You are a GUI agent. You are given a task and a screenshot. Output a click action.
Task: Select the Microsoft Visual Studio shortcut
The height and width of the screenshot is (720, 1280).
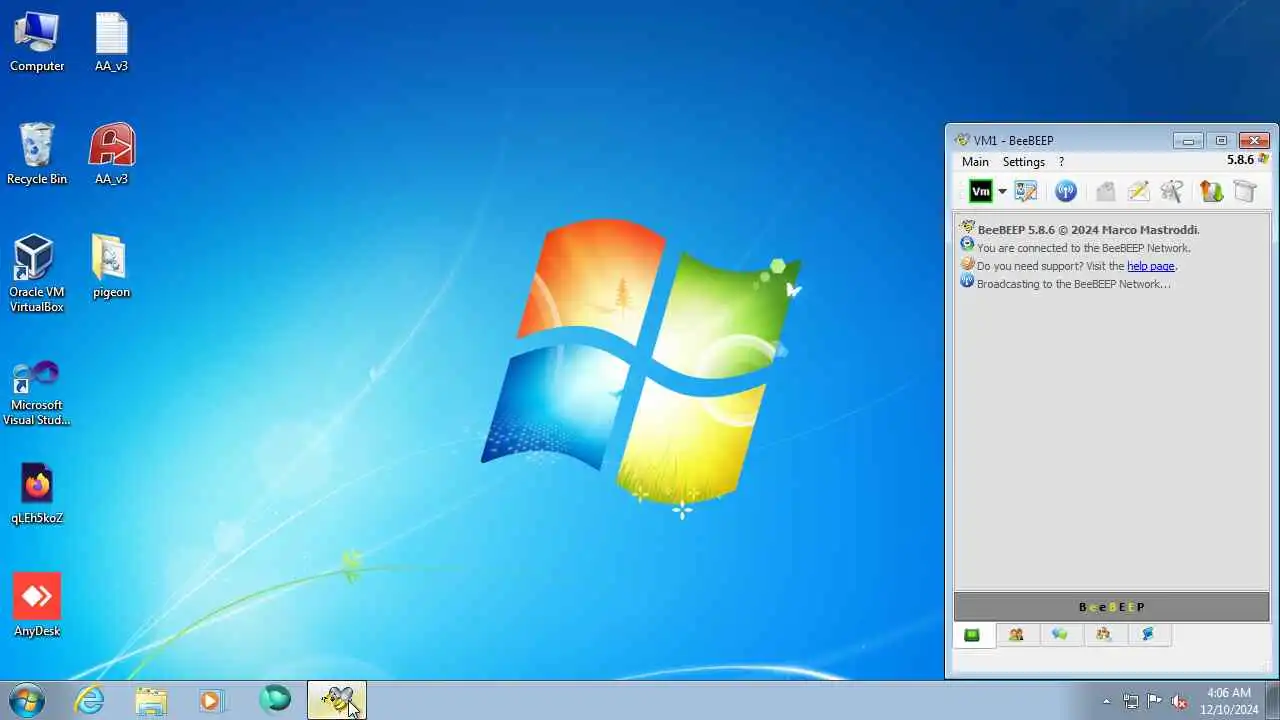tap(37, 393)
